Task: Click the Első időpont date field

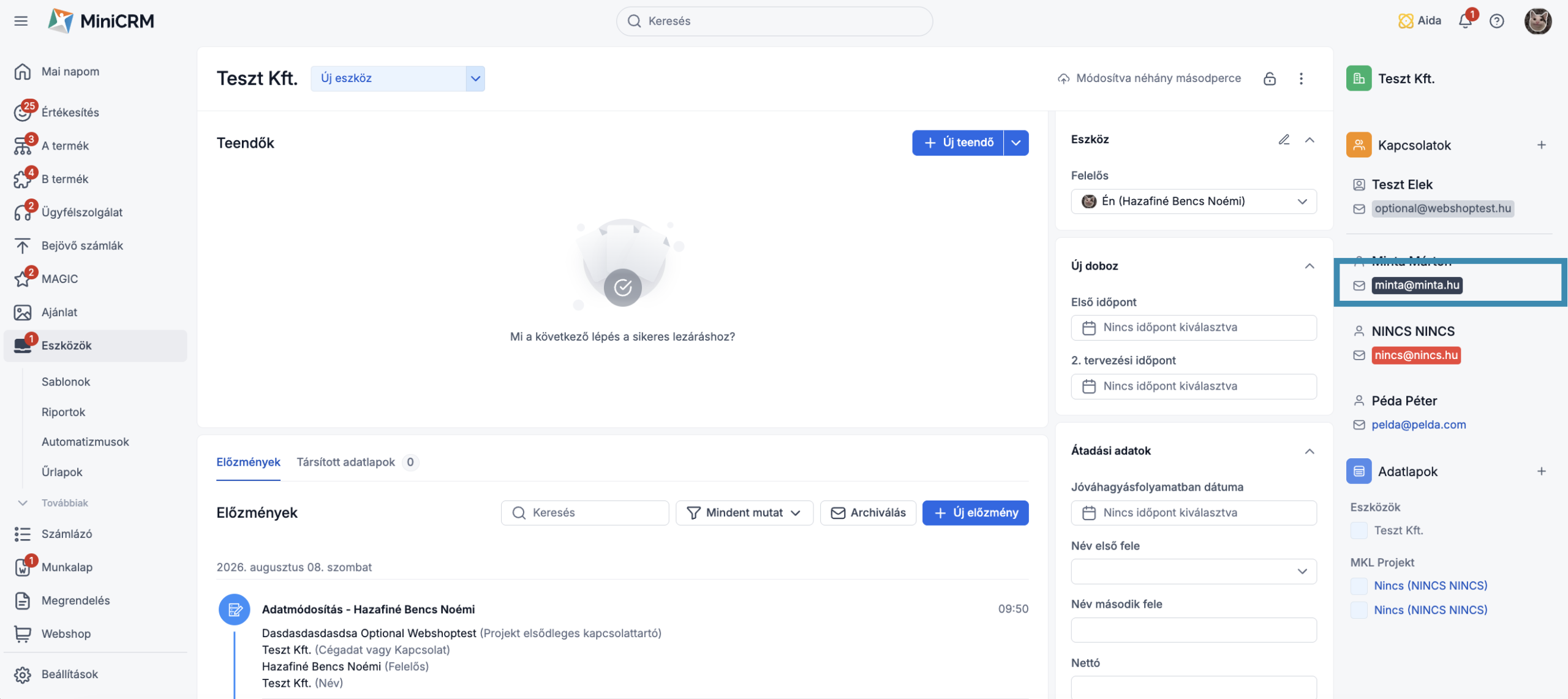Action: tap(1193, 328)
